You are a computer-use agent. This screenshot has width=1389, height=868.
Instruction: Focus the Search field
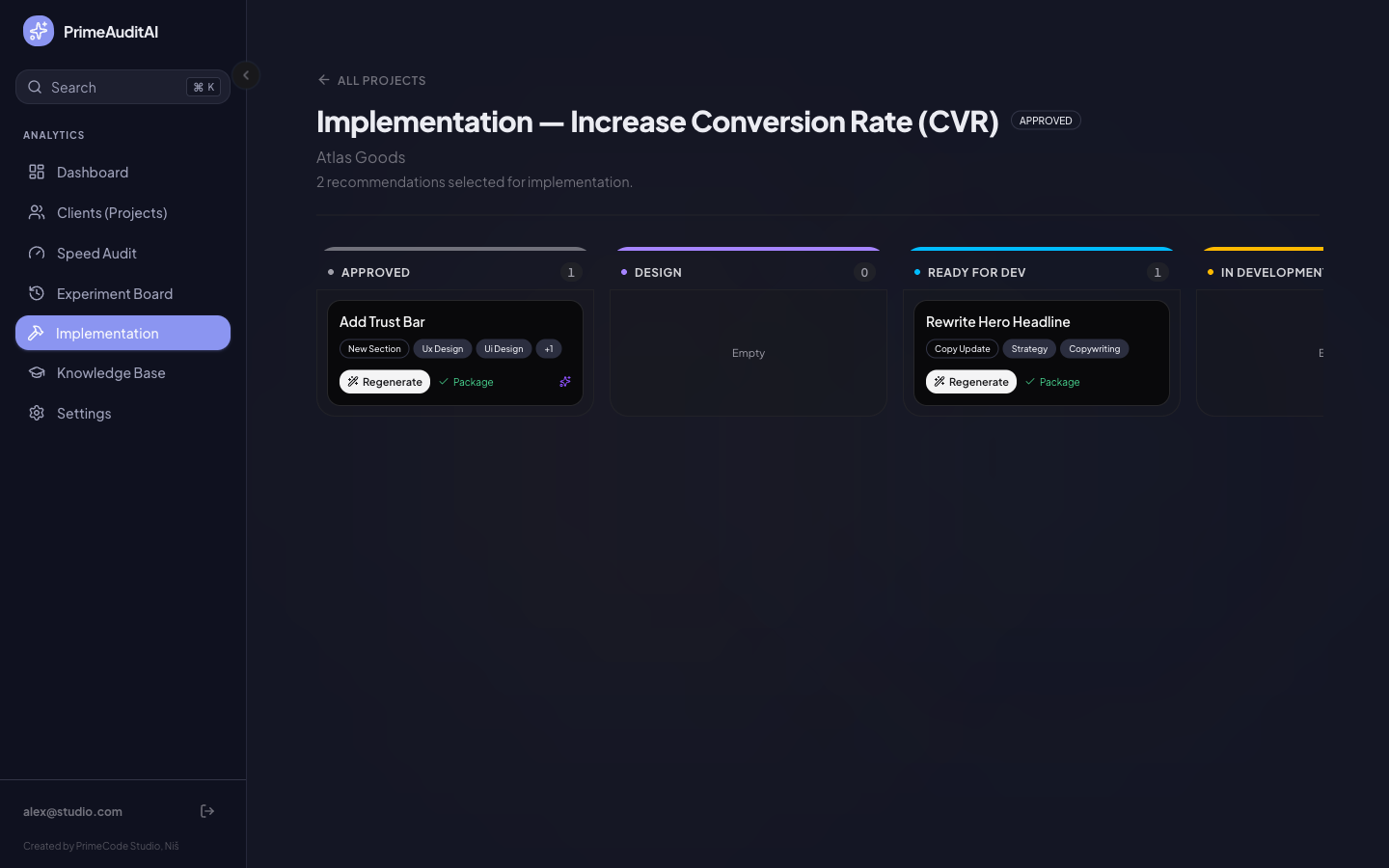[x=123, y=87]
